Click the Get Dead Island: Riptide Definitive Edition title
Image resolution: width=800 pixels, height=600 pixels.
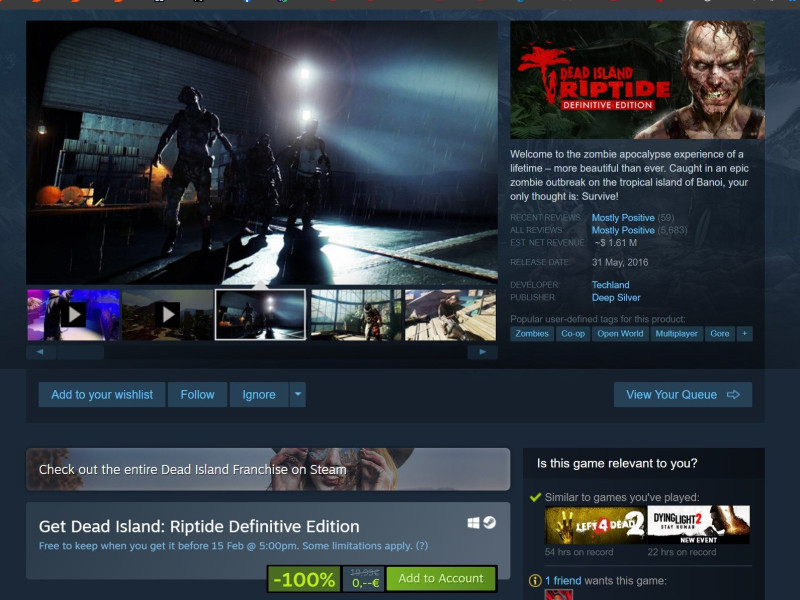click(199, 527)
